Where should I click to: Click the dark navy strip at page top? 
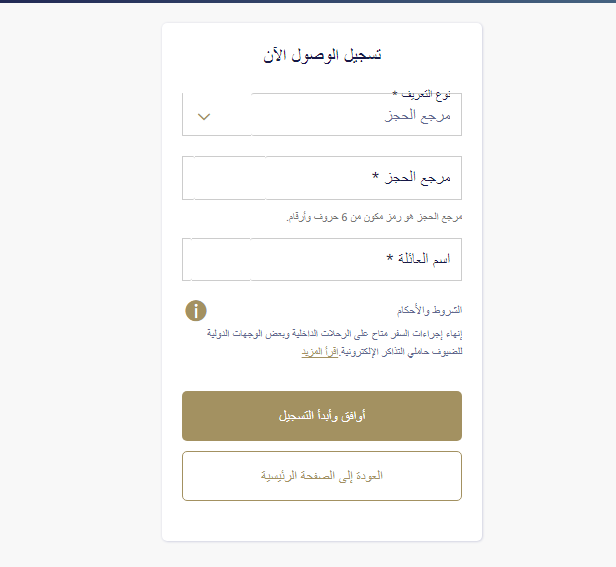pos(308,1)
